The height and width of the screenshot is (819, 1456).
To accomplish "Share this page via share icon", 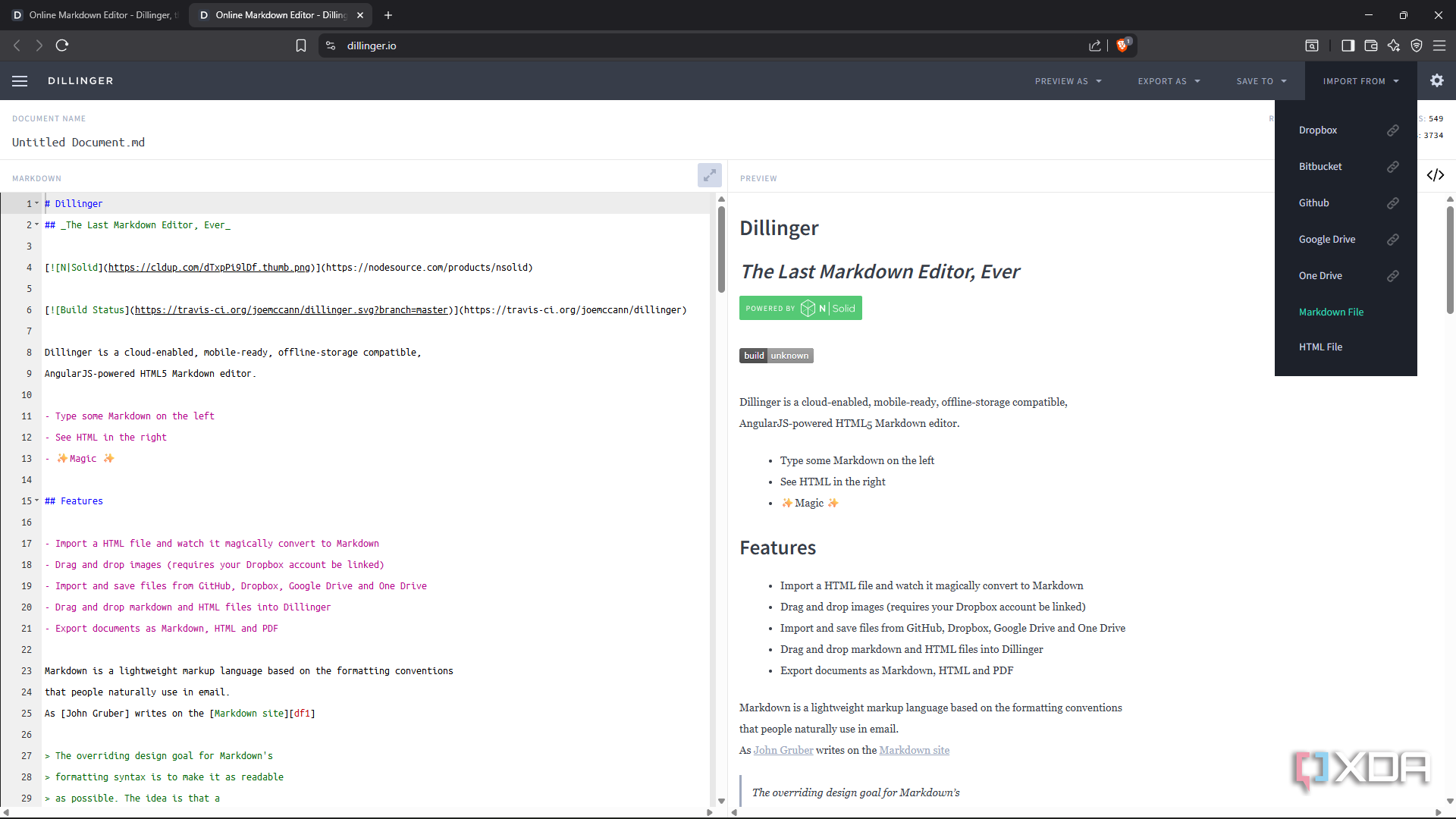I will coord(1095,45).
